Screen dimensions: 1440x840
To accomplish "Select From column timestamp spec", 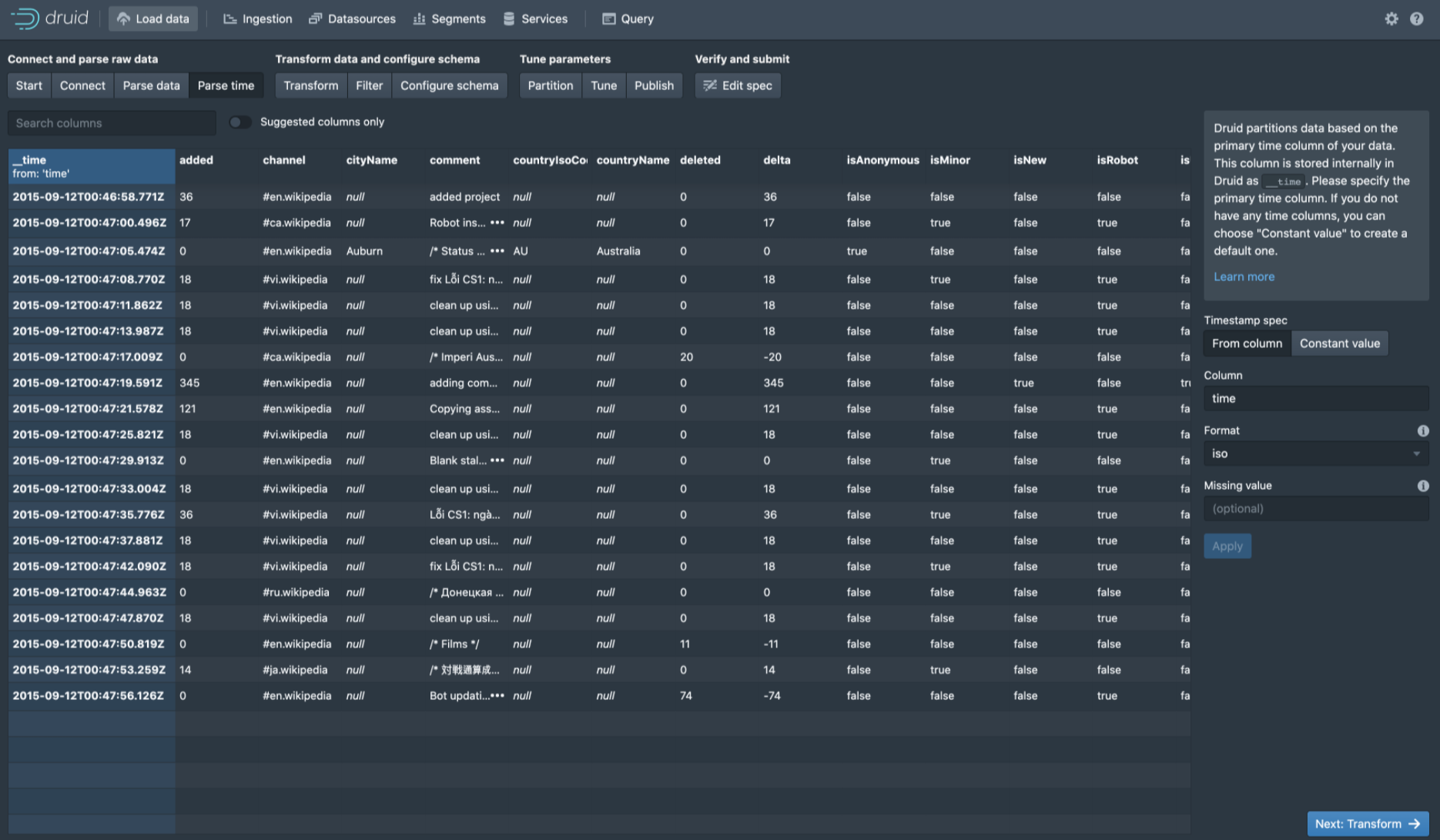I will [x=1247, y=343].
